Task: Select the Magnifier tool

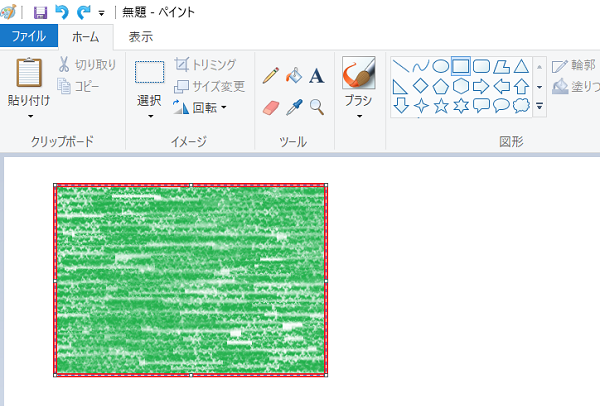Action: point(317,108)
